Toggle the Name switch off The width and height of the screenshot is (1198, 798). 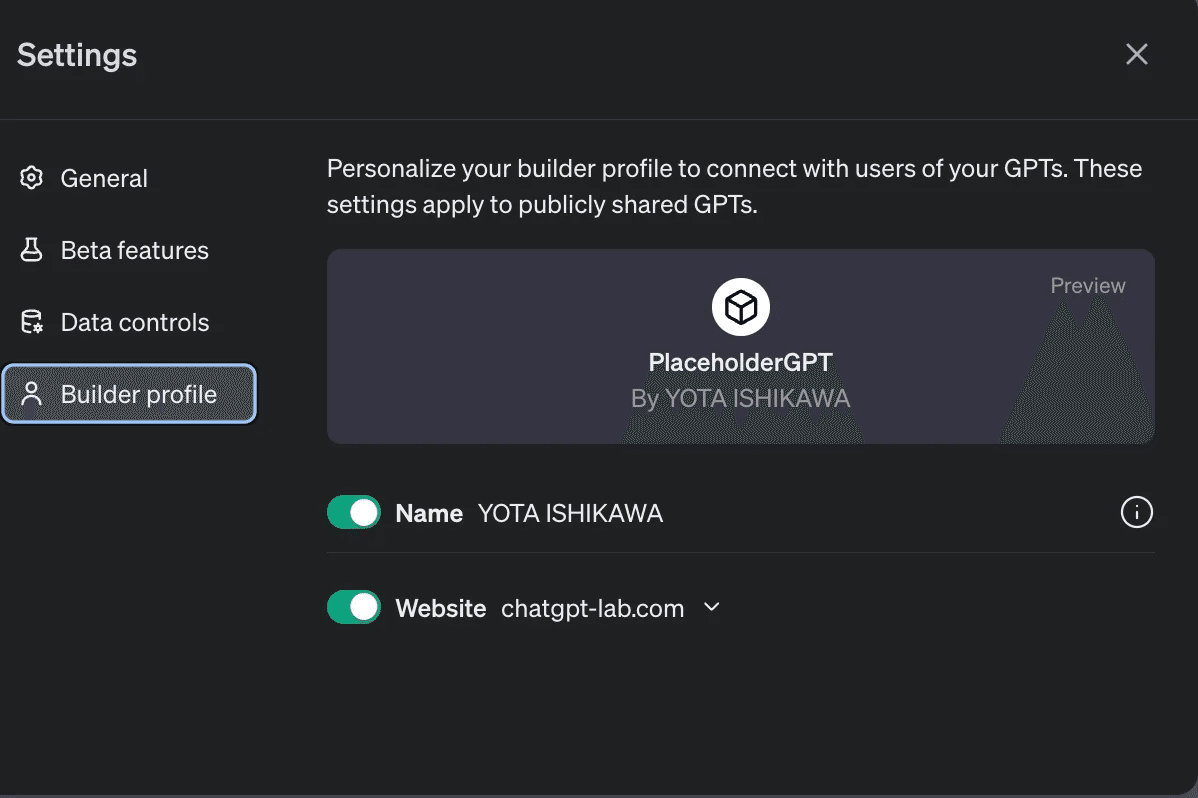[x=354, y=513]
